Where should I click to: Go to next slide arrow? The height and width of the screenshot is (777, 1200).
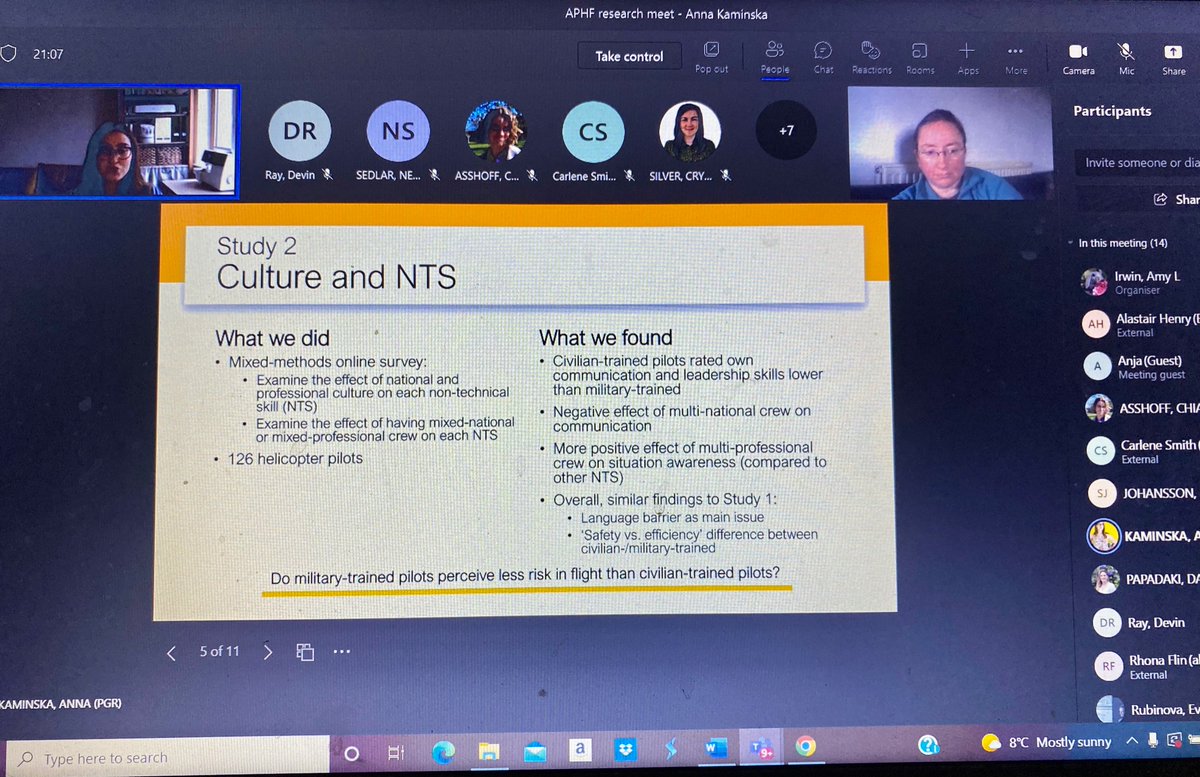point(267,652)
